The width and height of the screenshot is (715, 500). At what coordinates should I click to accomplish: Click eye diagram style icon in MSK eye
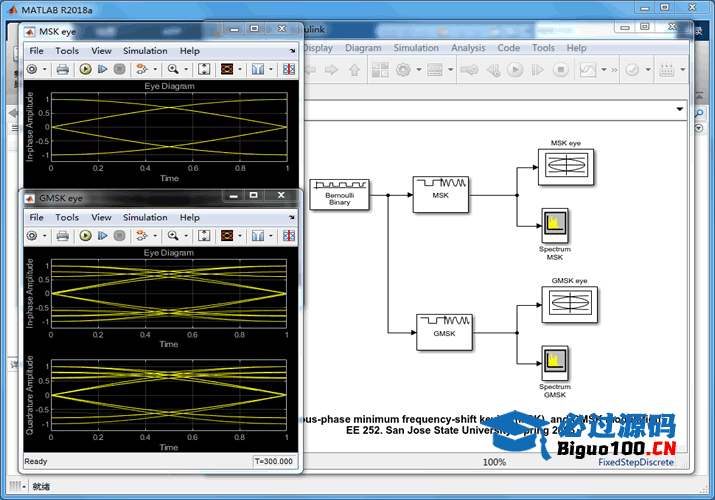coord(227,69)
